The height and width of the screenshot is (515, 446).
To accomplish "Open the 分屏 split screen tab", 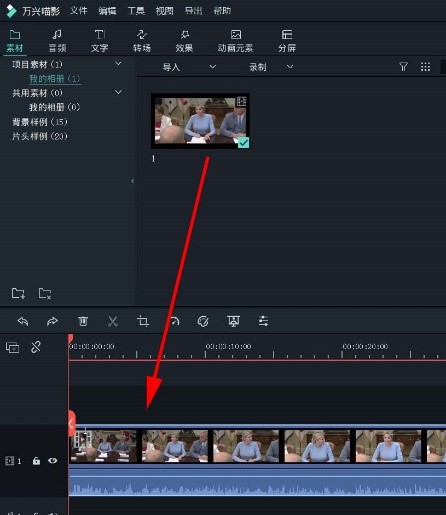I will tap(287, 41).
